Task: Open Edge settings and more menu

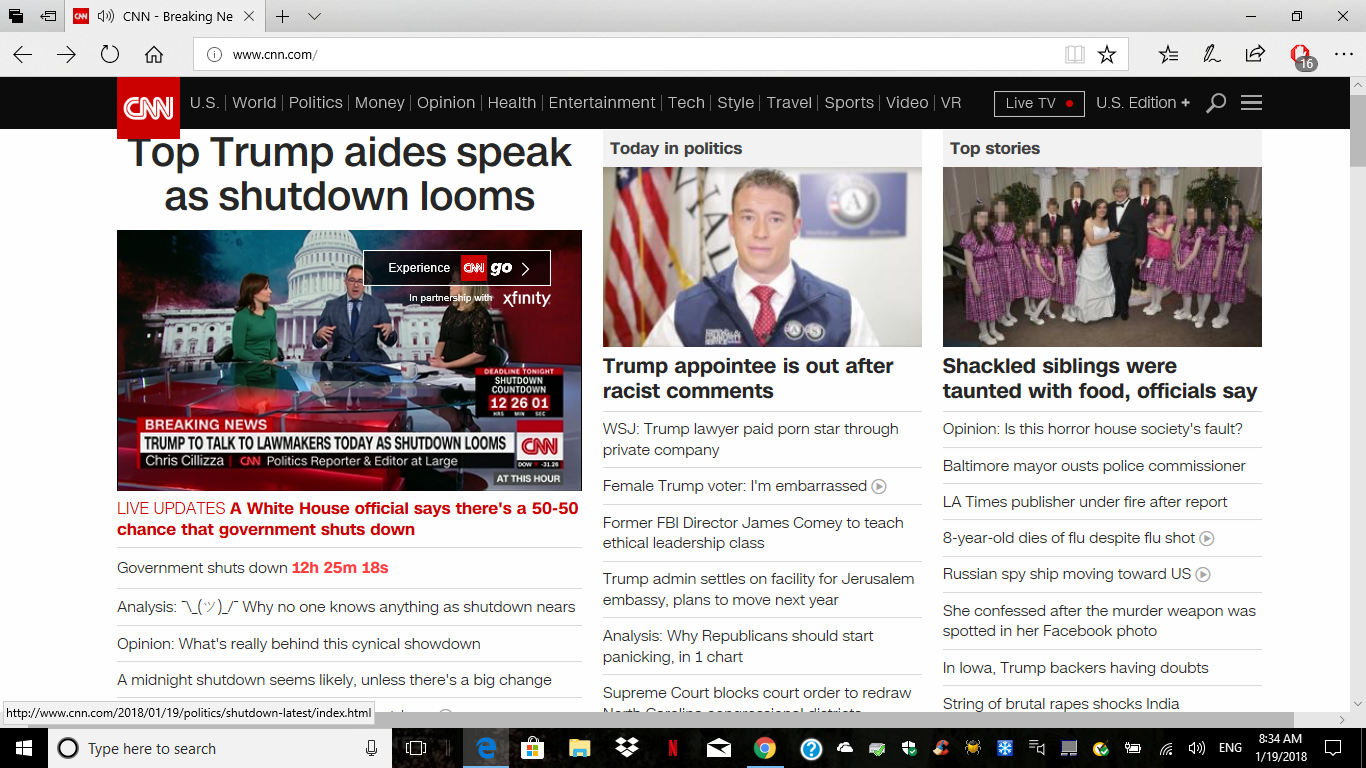Action: pyautogui.click(x=1344, y=55)
